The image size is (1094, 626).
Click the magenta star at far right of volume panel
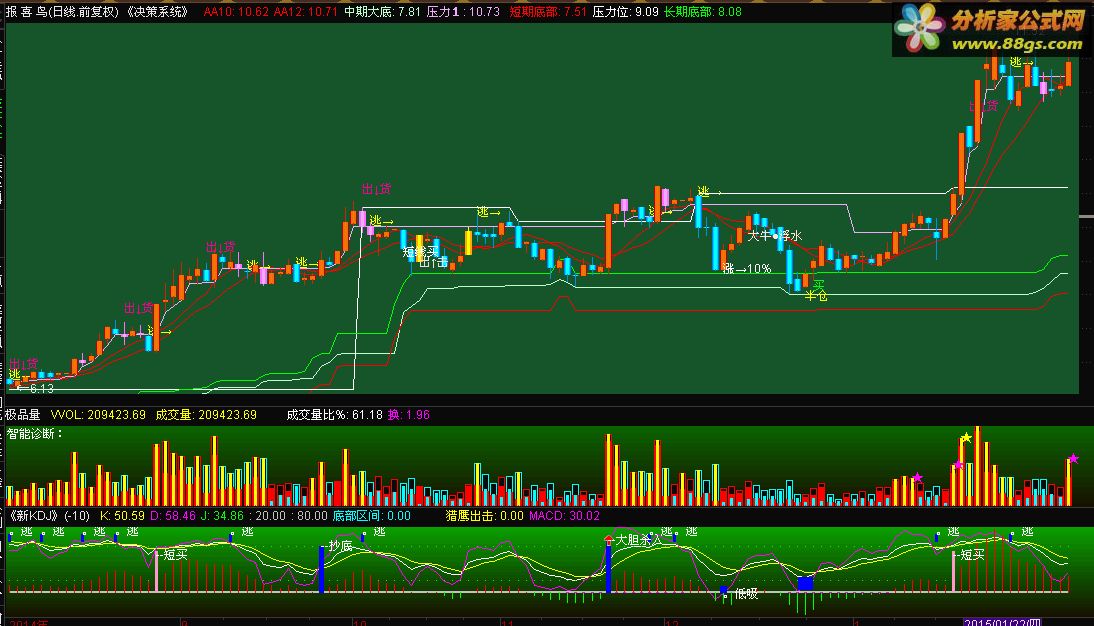pyautogui.click(x=1074, y=459)
